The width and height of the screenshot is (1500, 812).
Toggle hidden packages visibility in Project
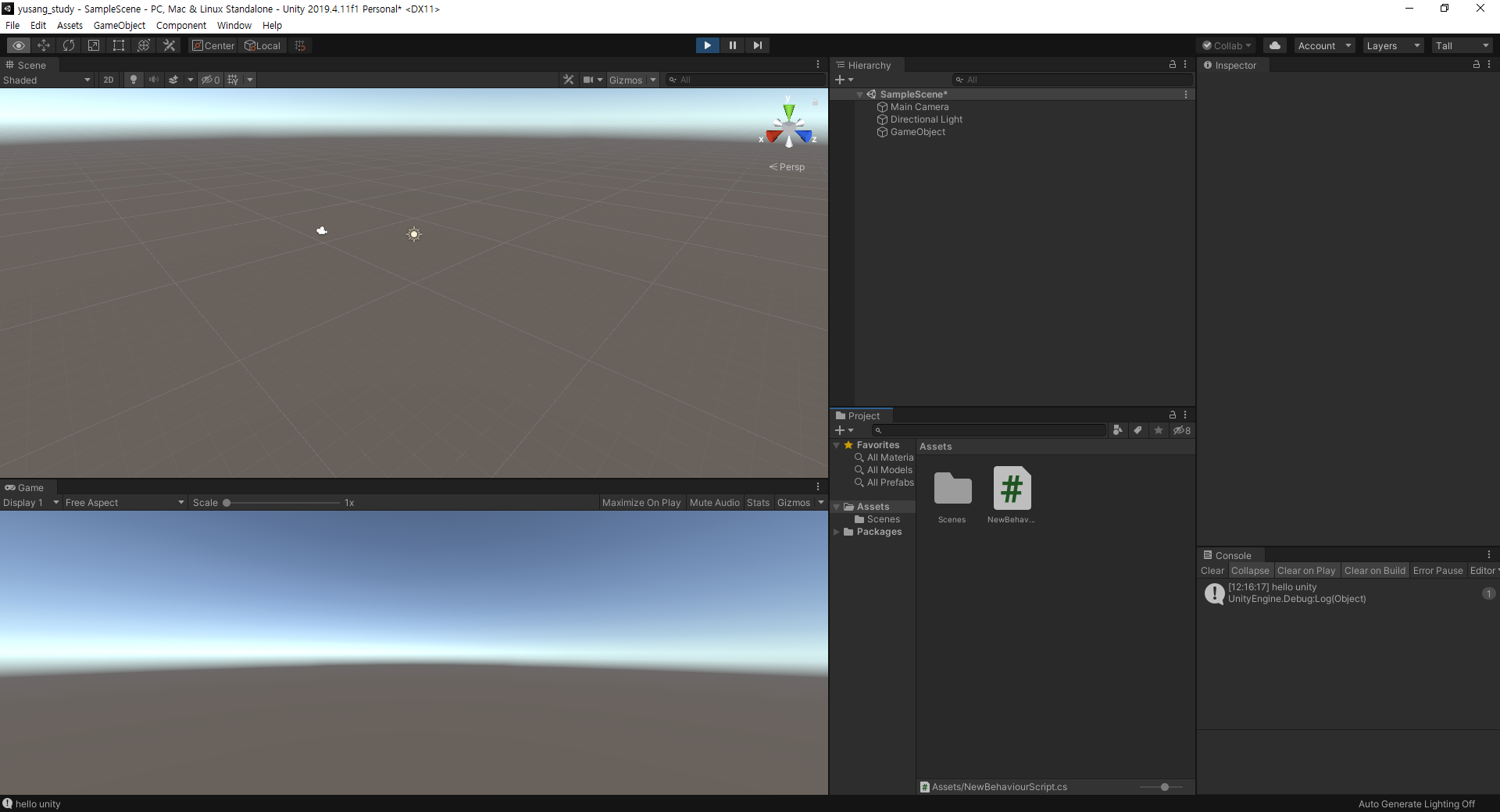pyautogui.click(x=1182, y=430)
